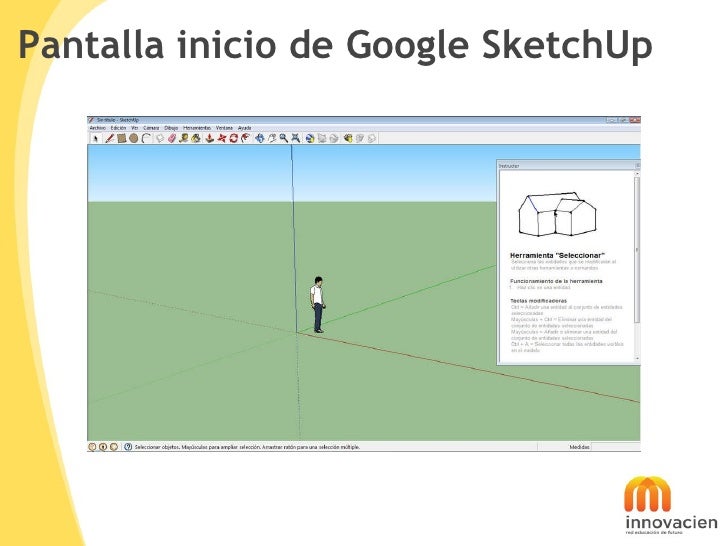This screenshot has height=546, width=728.
Task: Click third round status bar icon
Action: 114,447
